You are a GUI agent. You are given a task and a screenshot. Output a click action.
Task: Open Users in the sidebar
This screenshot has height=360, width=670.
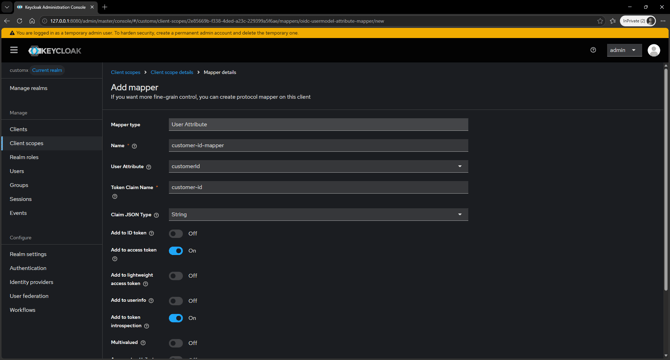click(17, 171)
